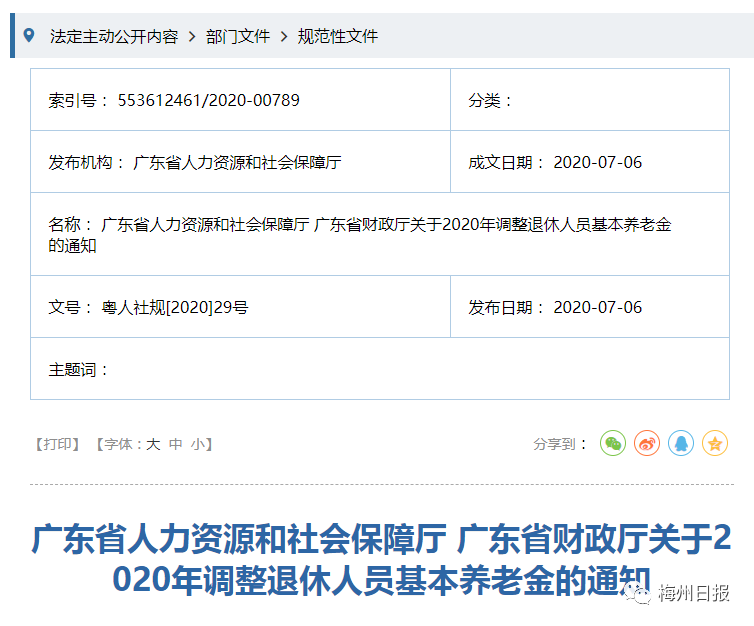Image resolution: width=754 pixels, height=626 pixels.
Task: Set font size to 小
Action: pyautogui.click(x=198, y=444)
